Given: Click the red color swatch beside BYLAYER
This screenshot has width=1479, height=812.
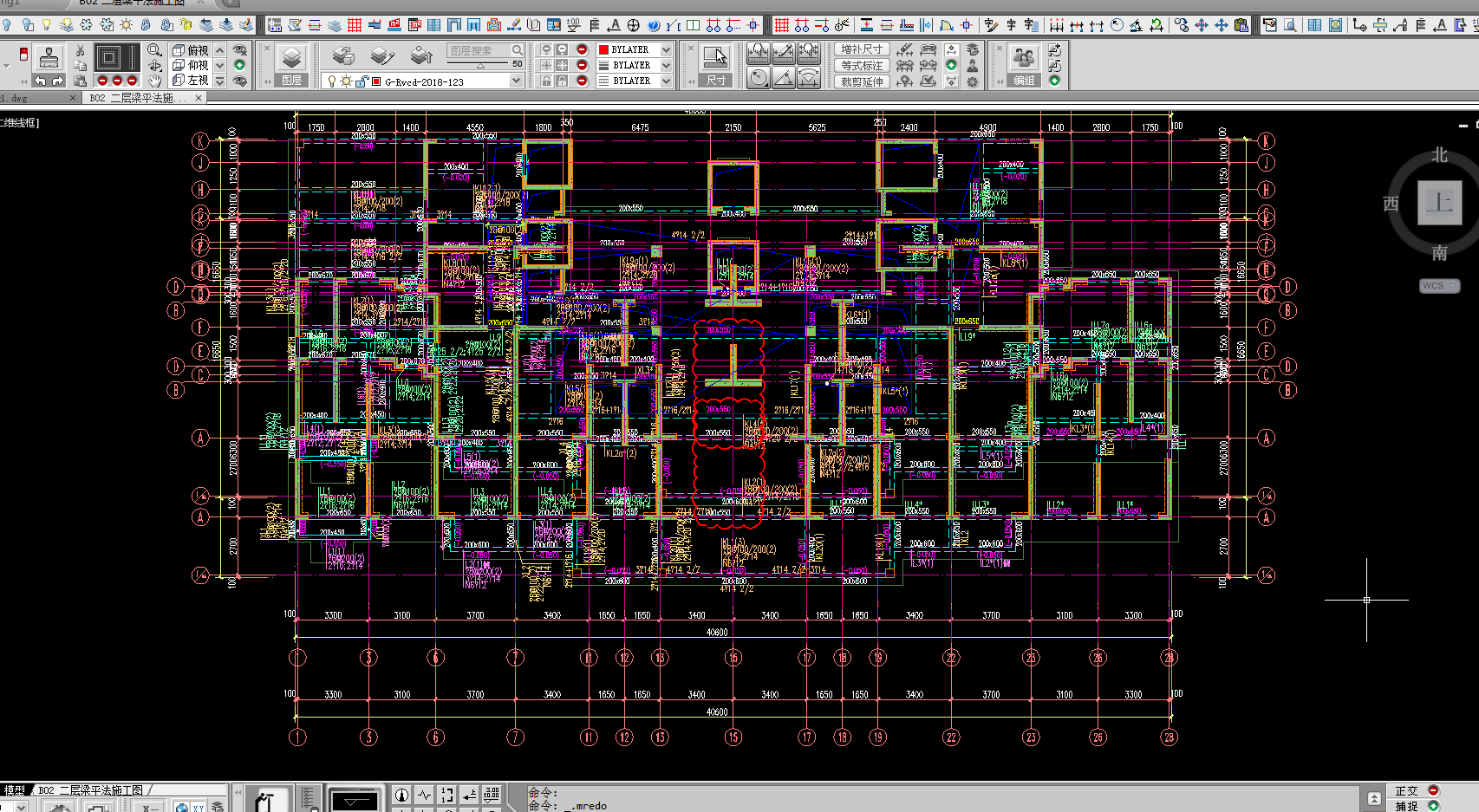Looking at the screenshot, I should pos(603,50).
